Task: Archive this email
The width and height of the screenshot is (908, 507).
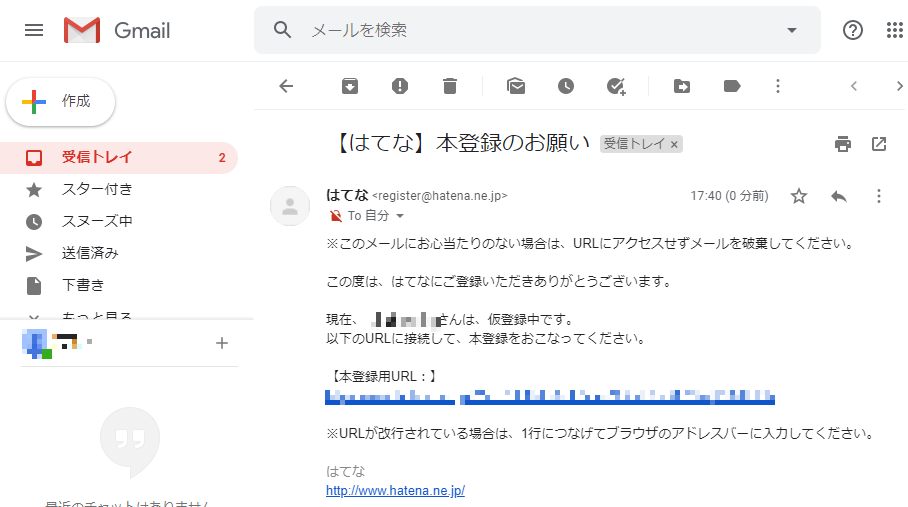Action: (x=350, y=86)
